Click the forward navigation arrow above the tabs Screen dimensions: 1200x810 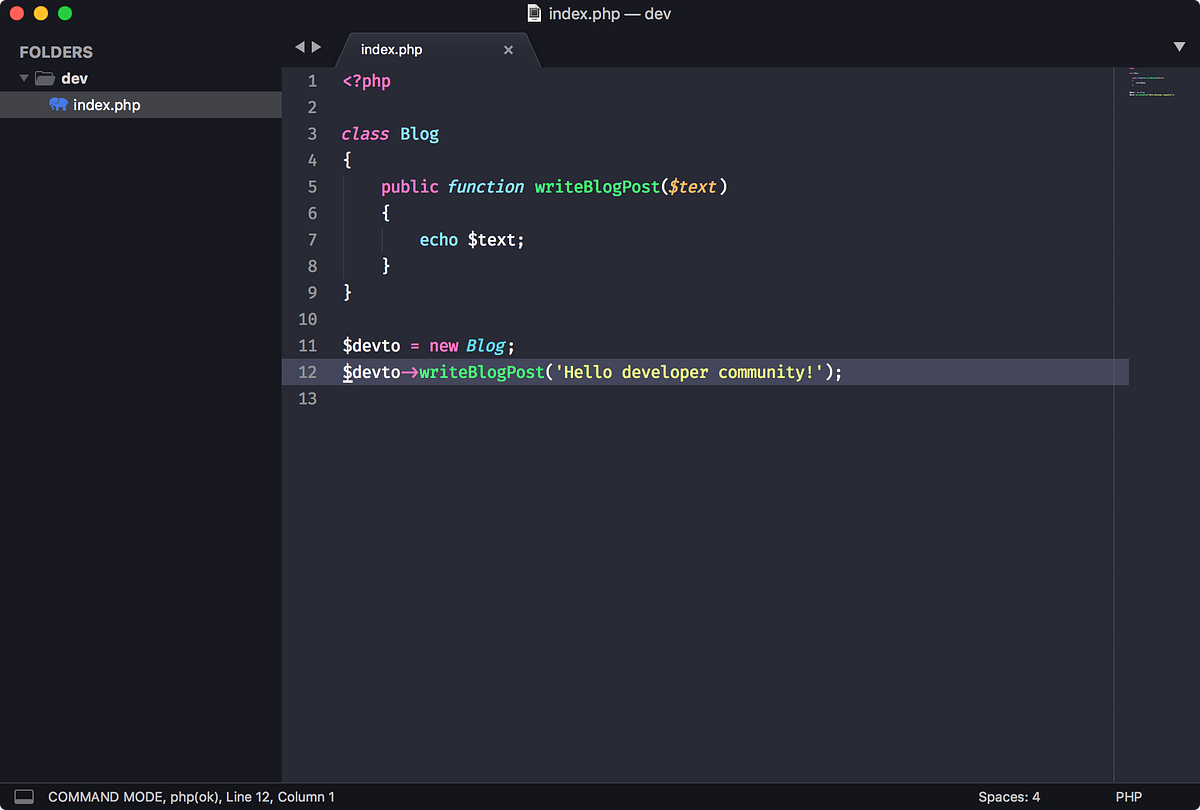[315, 46]
